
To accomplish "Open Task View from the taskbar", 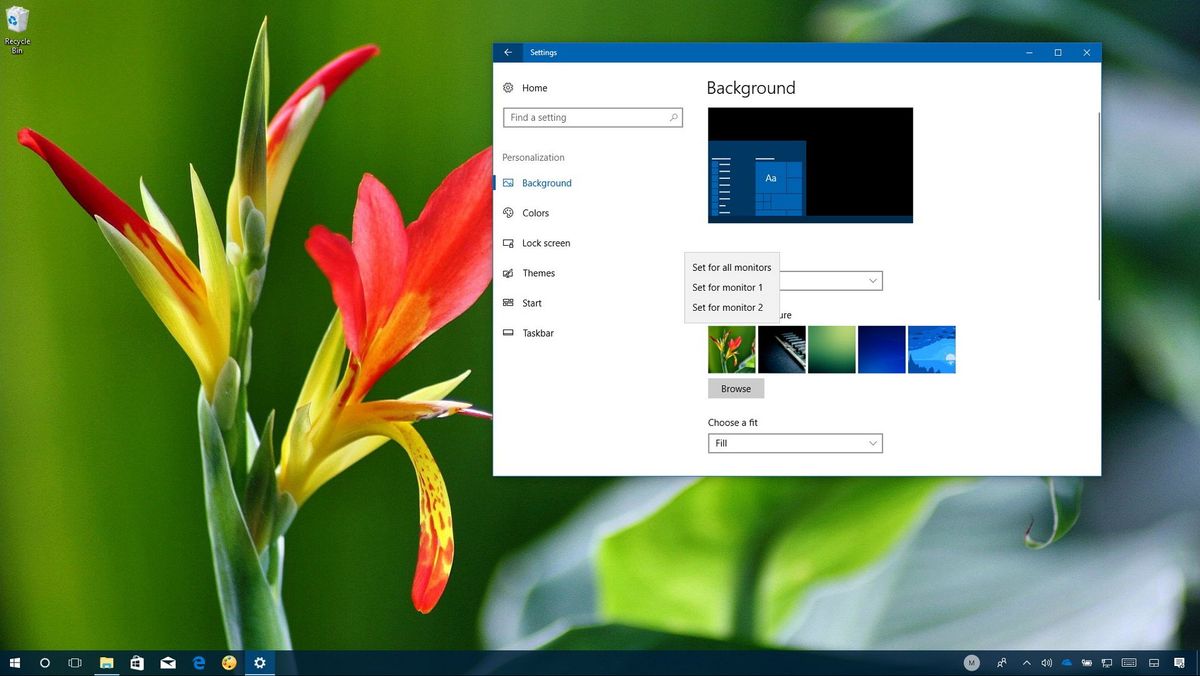I will coord(75,662).
